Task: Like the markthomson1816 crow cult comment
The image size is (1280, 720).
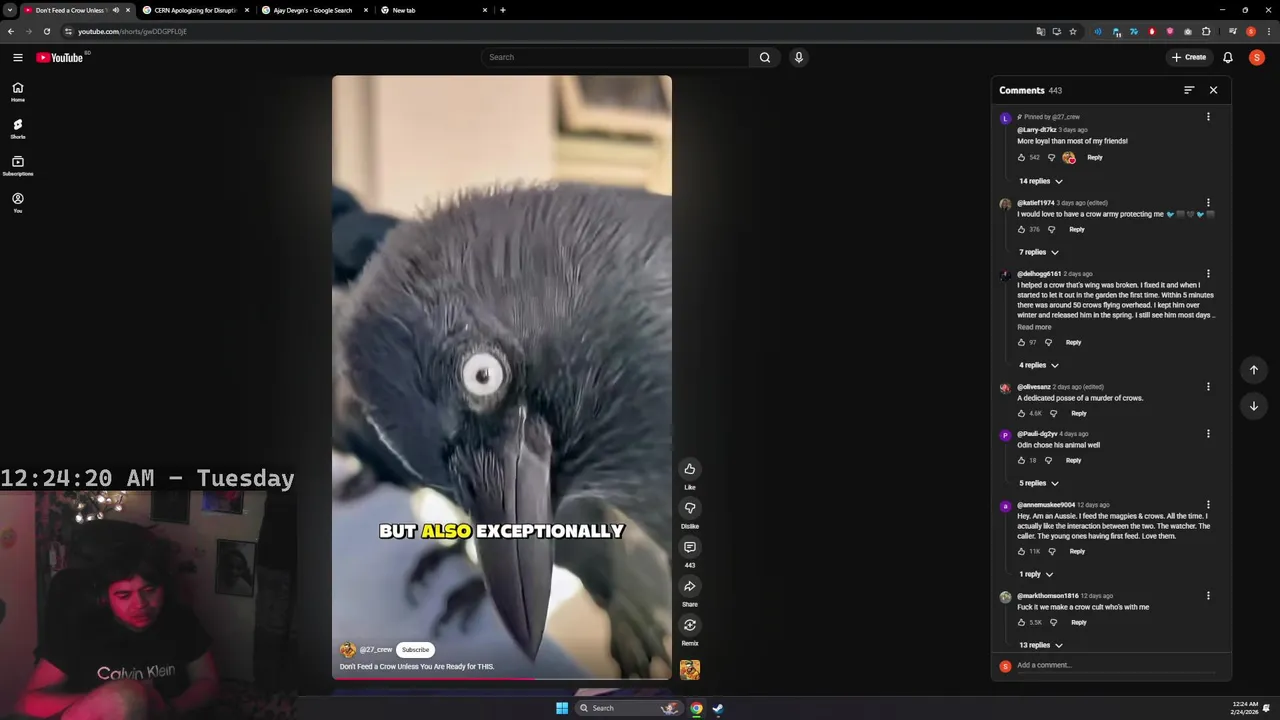Action: tap(1021, 622)
